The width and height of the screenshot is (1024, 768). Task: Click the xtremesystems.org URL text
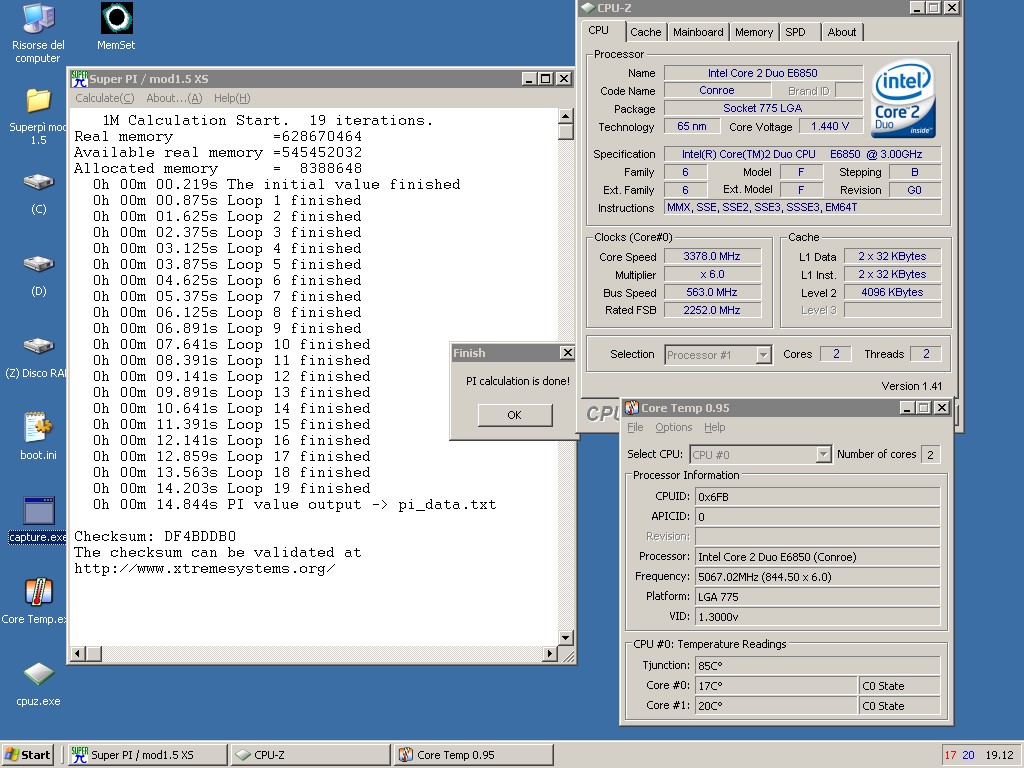[204, 568]
